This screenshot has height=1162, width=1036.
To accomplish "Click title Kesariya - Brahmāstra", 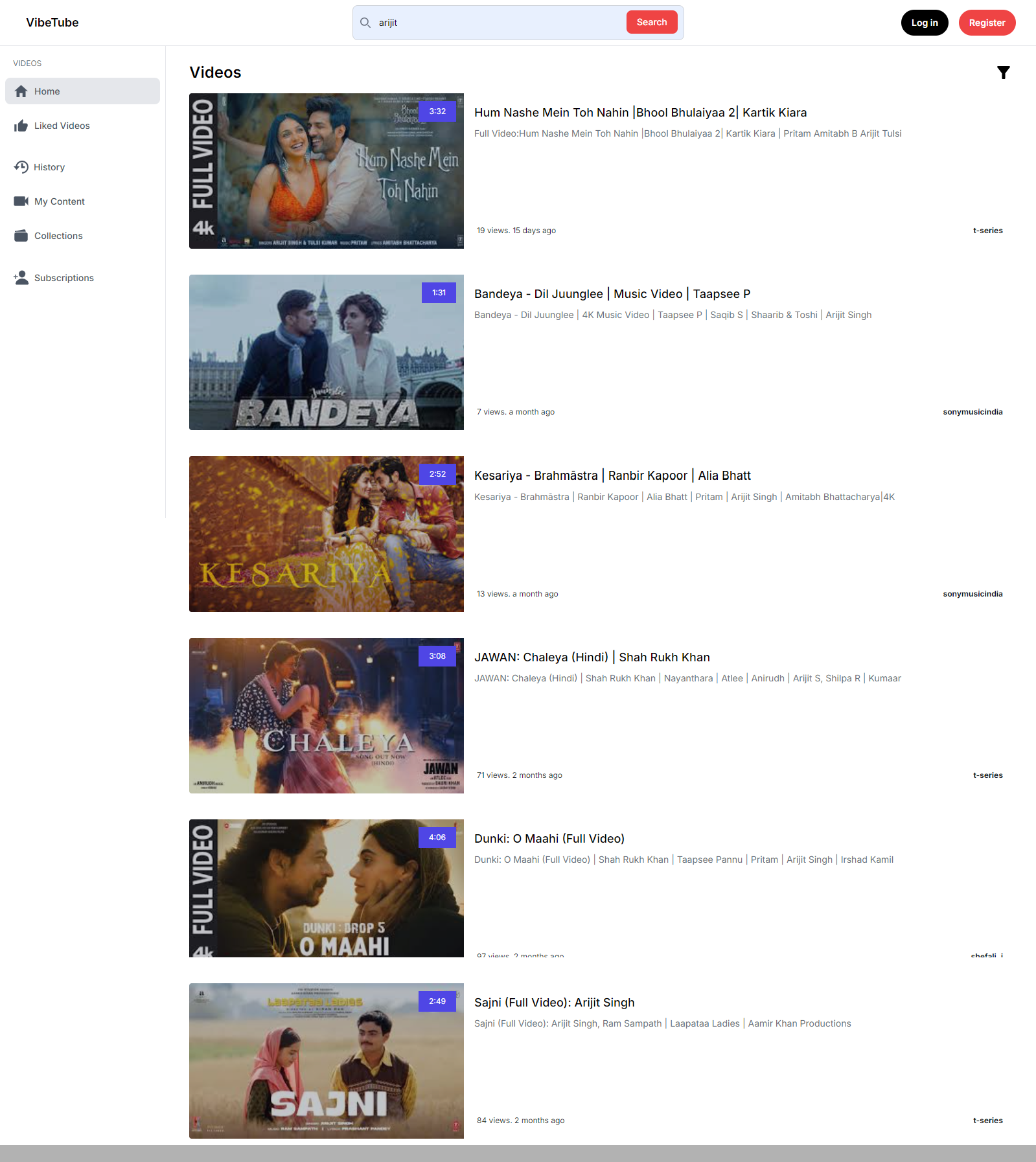I will pyautogui.click(x=612, y=475).
